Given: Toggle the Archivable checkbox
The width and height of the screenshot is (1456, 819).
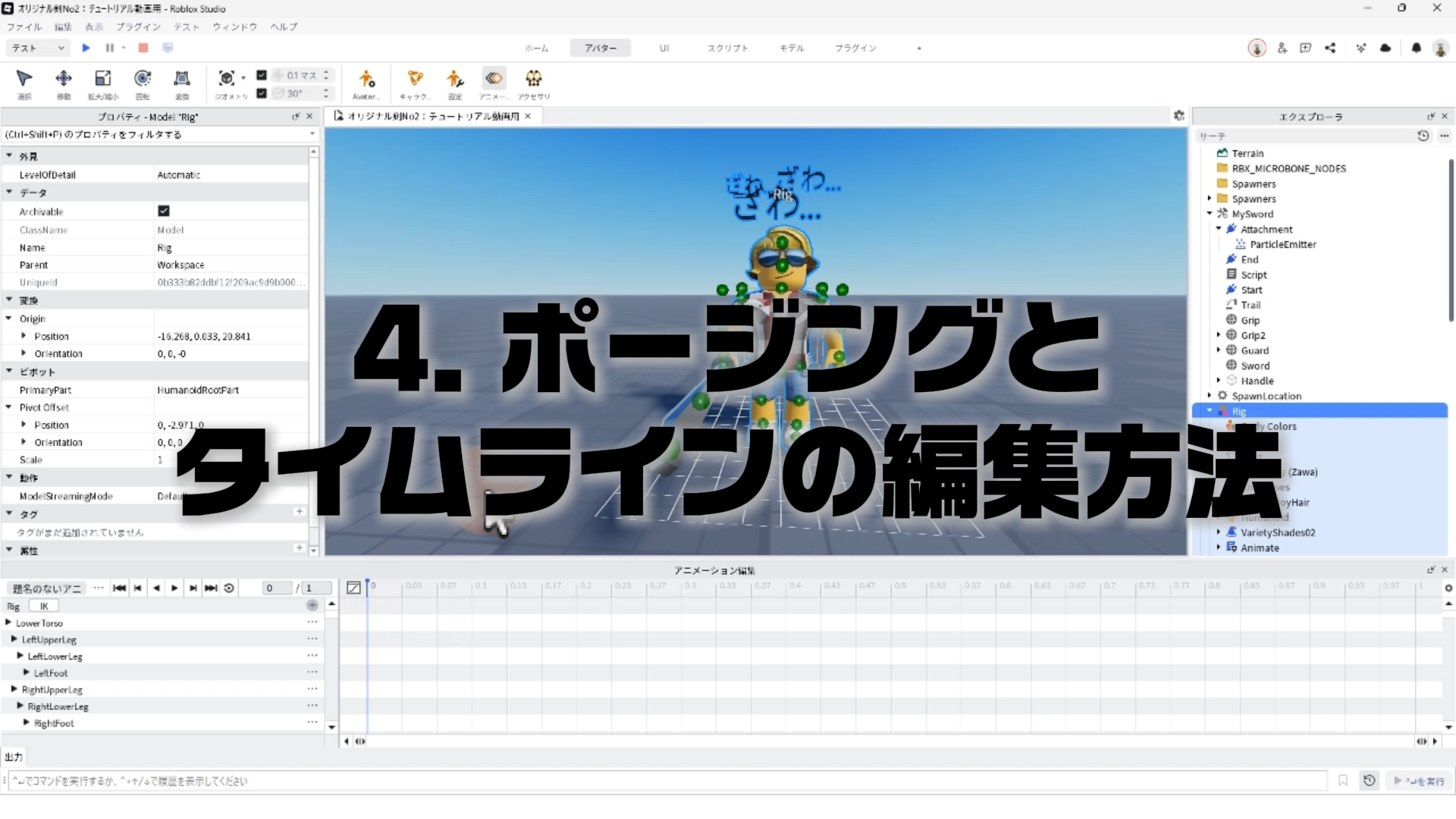Looking at the screenshot, I should (x=164, y=211).
